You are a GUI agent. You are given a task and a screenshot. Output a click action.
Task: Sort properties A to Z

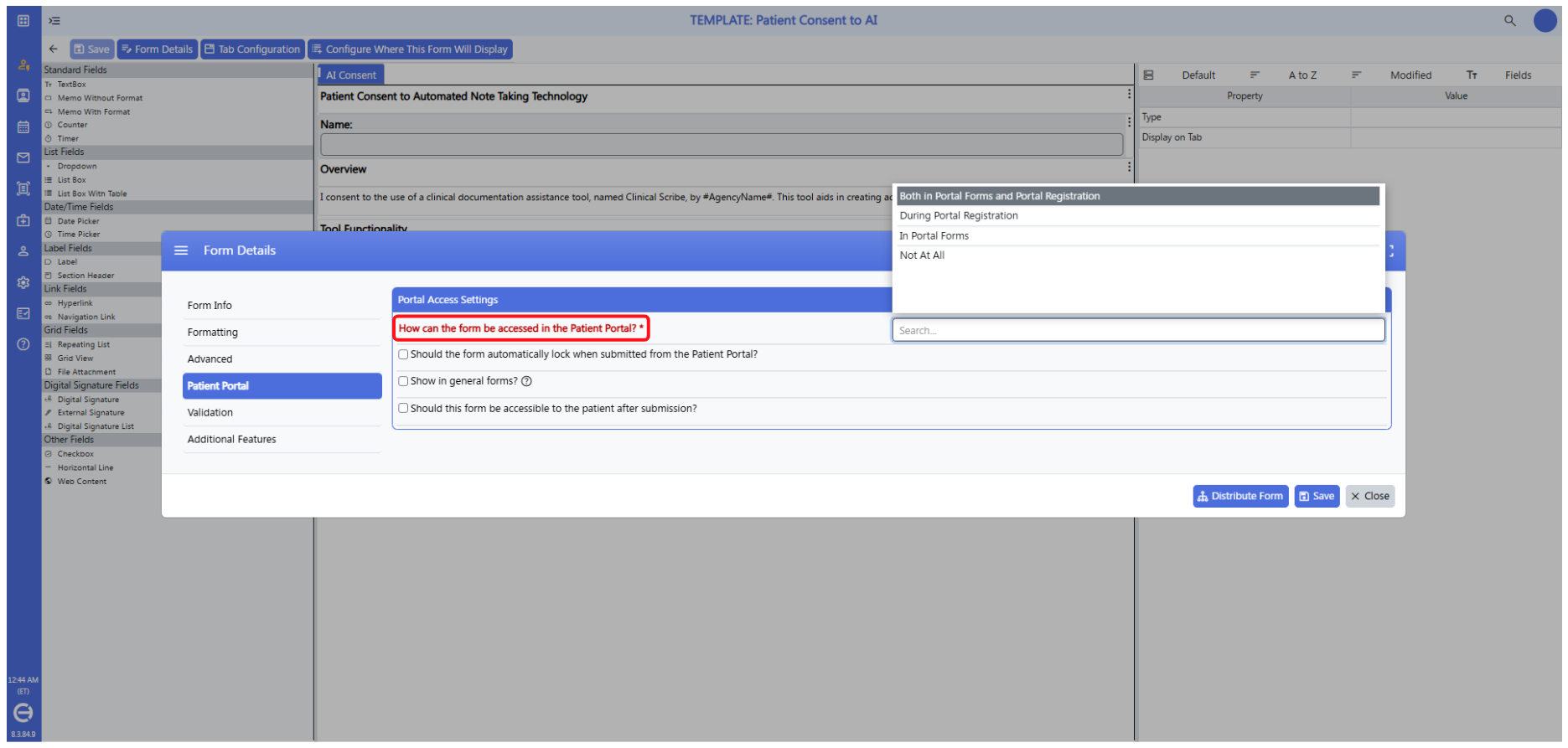(x=1301, y=75)
